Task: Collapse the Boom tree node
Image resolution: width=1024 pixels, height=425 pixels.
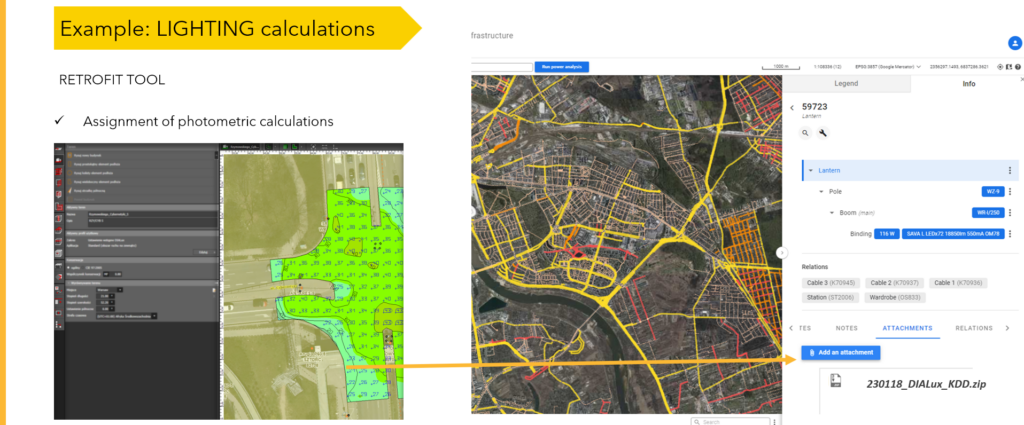Action: point(831,213)
